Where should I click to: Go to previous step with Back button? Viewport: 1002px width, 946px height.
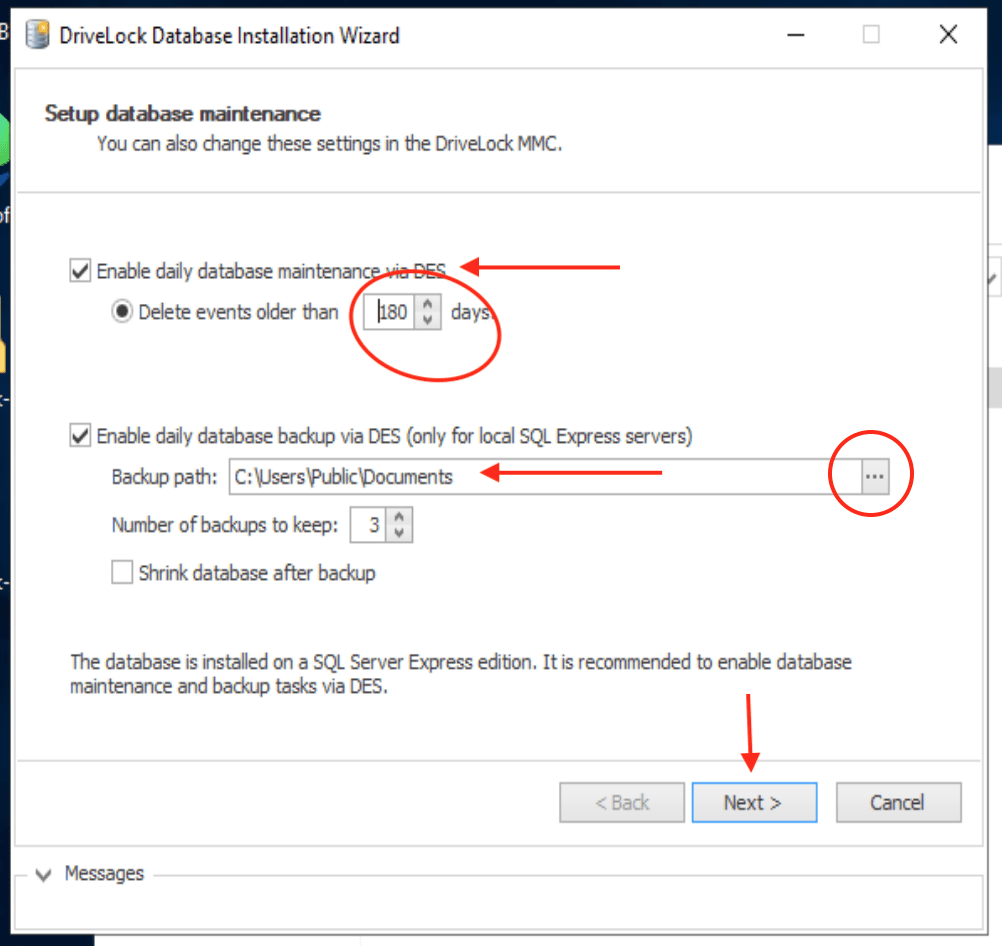point(622,802)
